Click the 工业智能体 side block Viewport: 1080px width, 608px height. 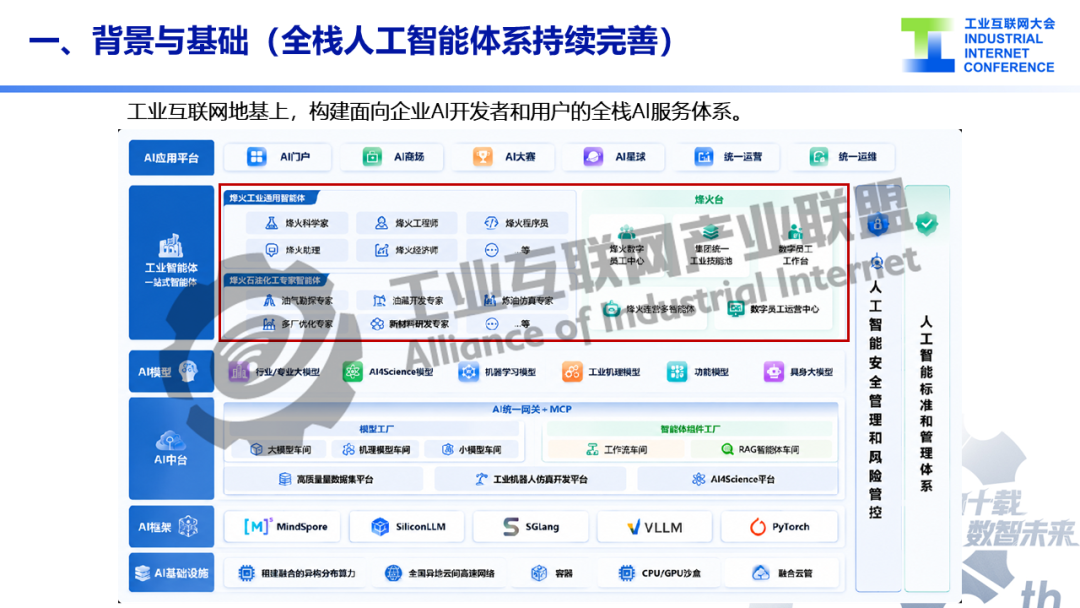coord(172,262)
